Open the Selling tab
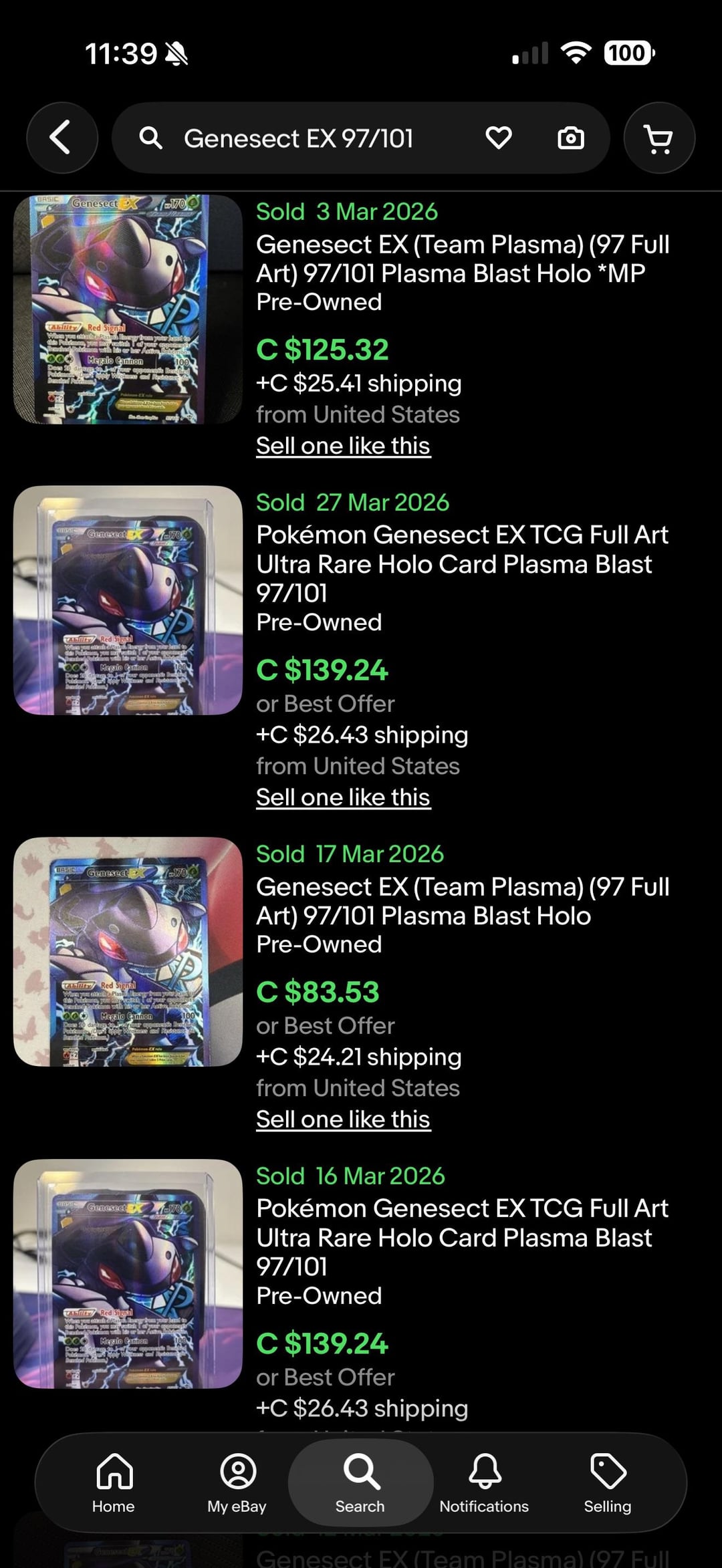Screen dimensions: 722x1568 click(608, 1482)
